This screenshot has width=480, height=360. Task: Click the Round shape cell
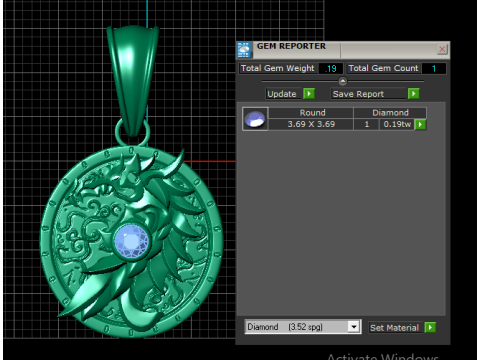311,113
